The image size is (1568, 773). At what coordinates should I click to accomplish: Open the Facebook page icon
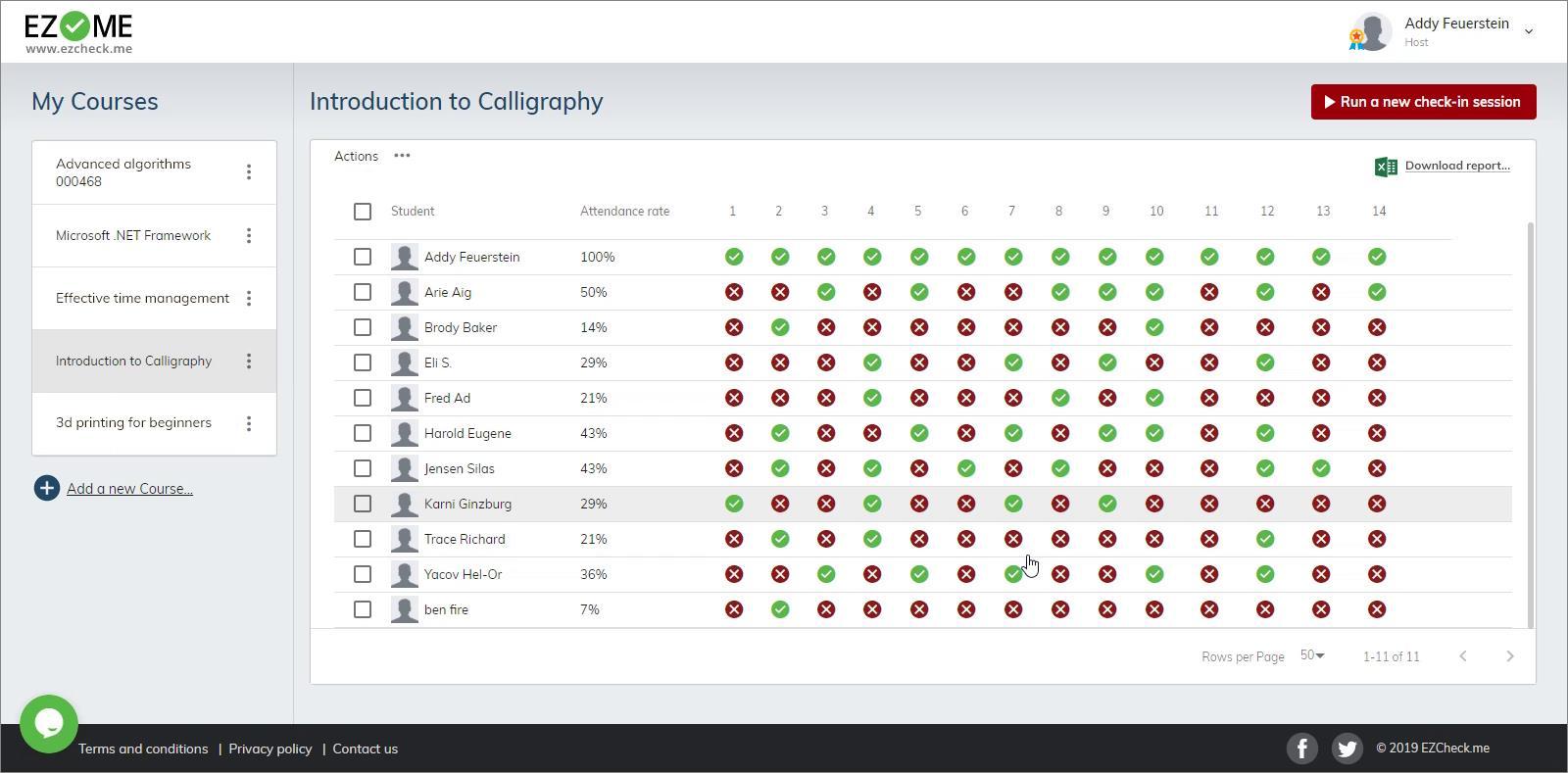pos(1301,749)
